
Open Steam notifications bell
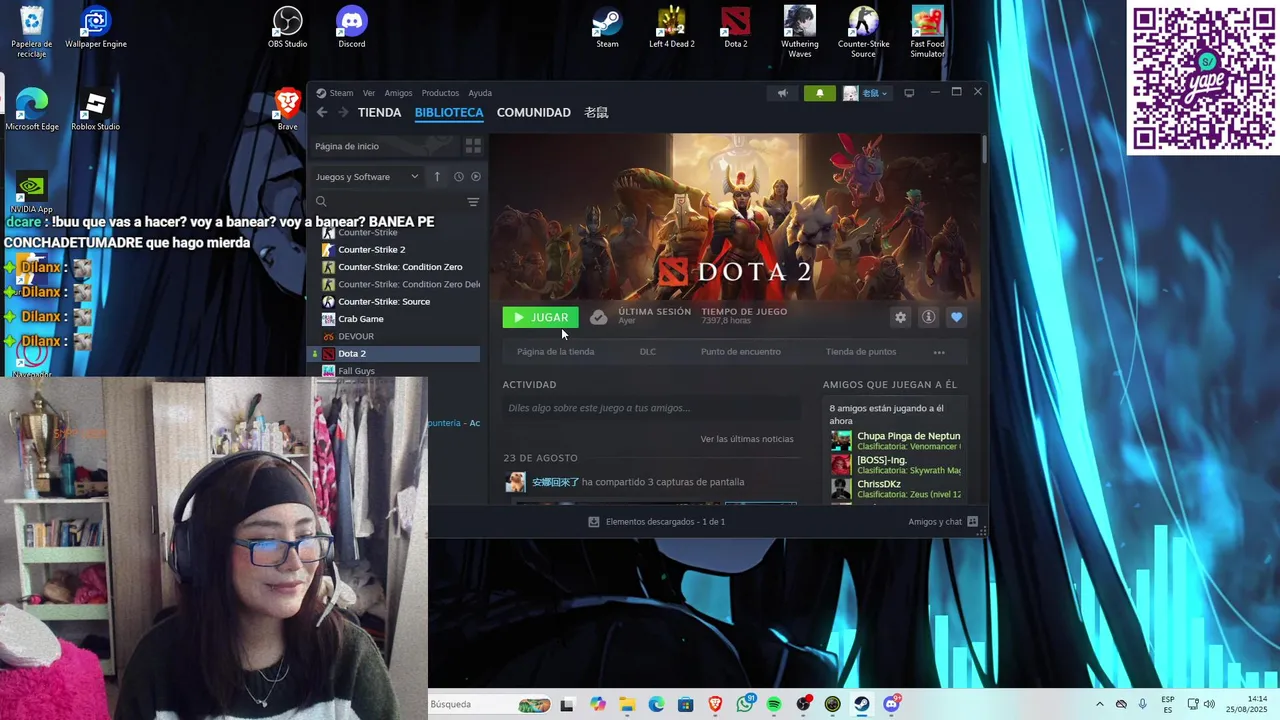[x=820, y=93]
